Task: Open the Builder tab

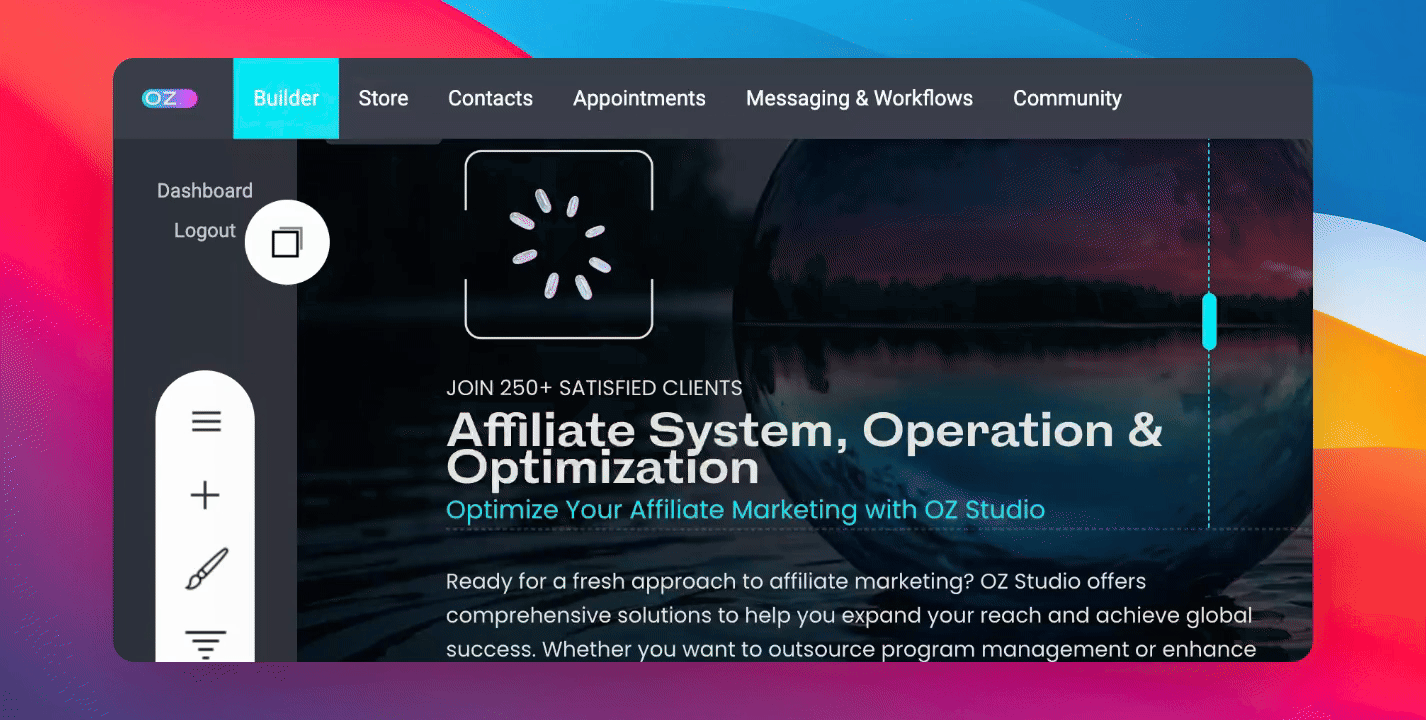Action: click(x=286, y=98)
